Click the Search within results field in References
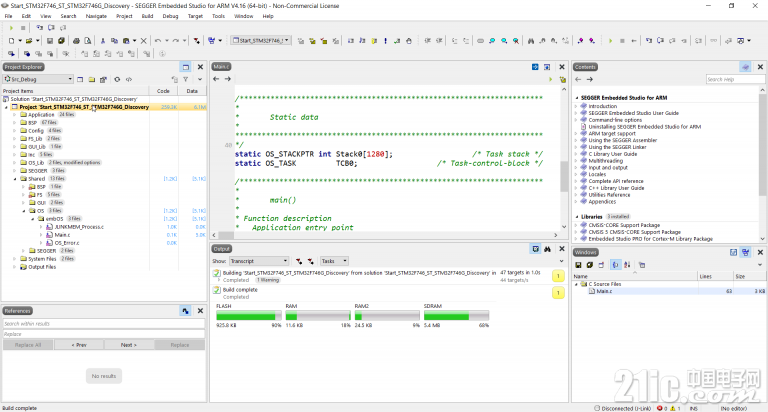Image resolution: width=768 pixels, height=412 pixels. pos(103,324)
